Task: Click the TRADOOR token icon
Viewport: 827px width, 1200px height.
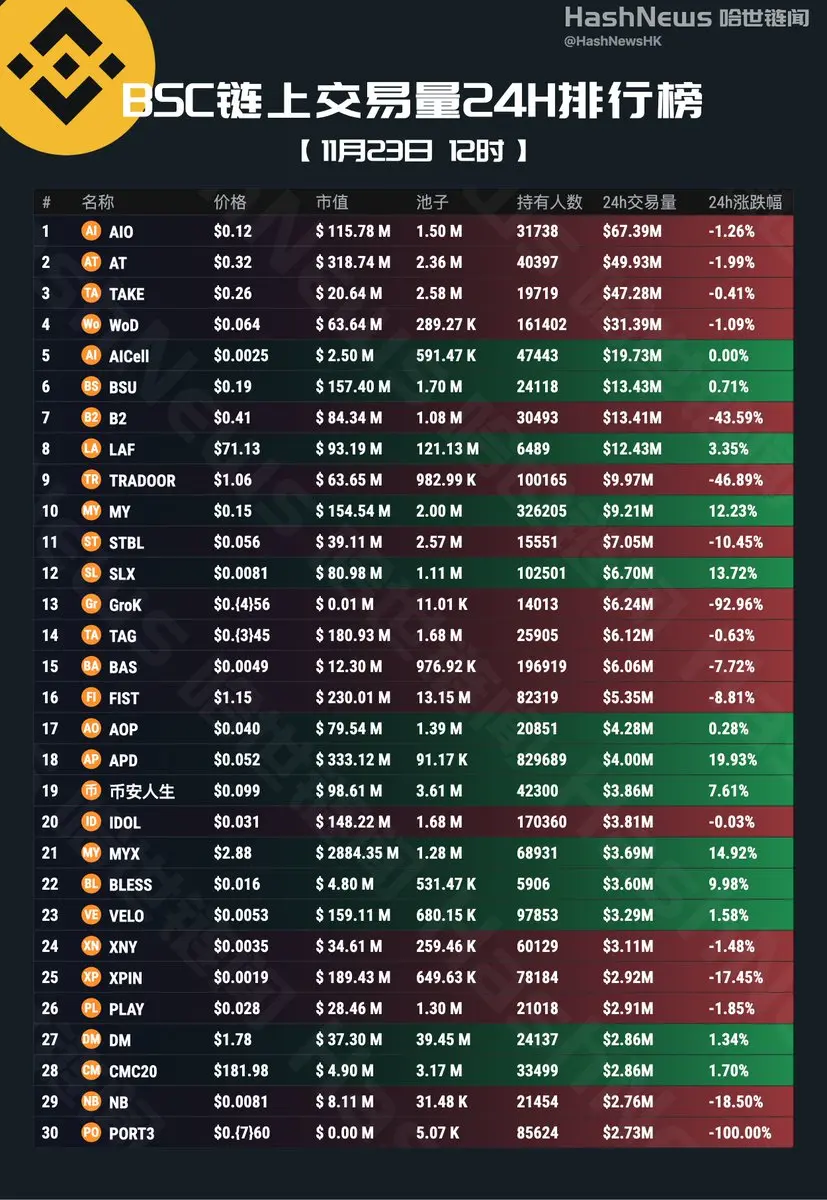Action: (x=91, y=480)
